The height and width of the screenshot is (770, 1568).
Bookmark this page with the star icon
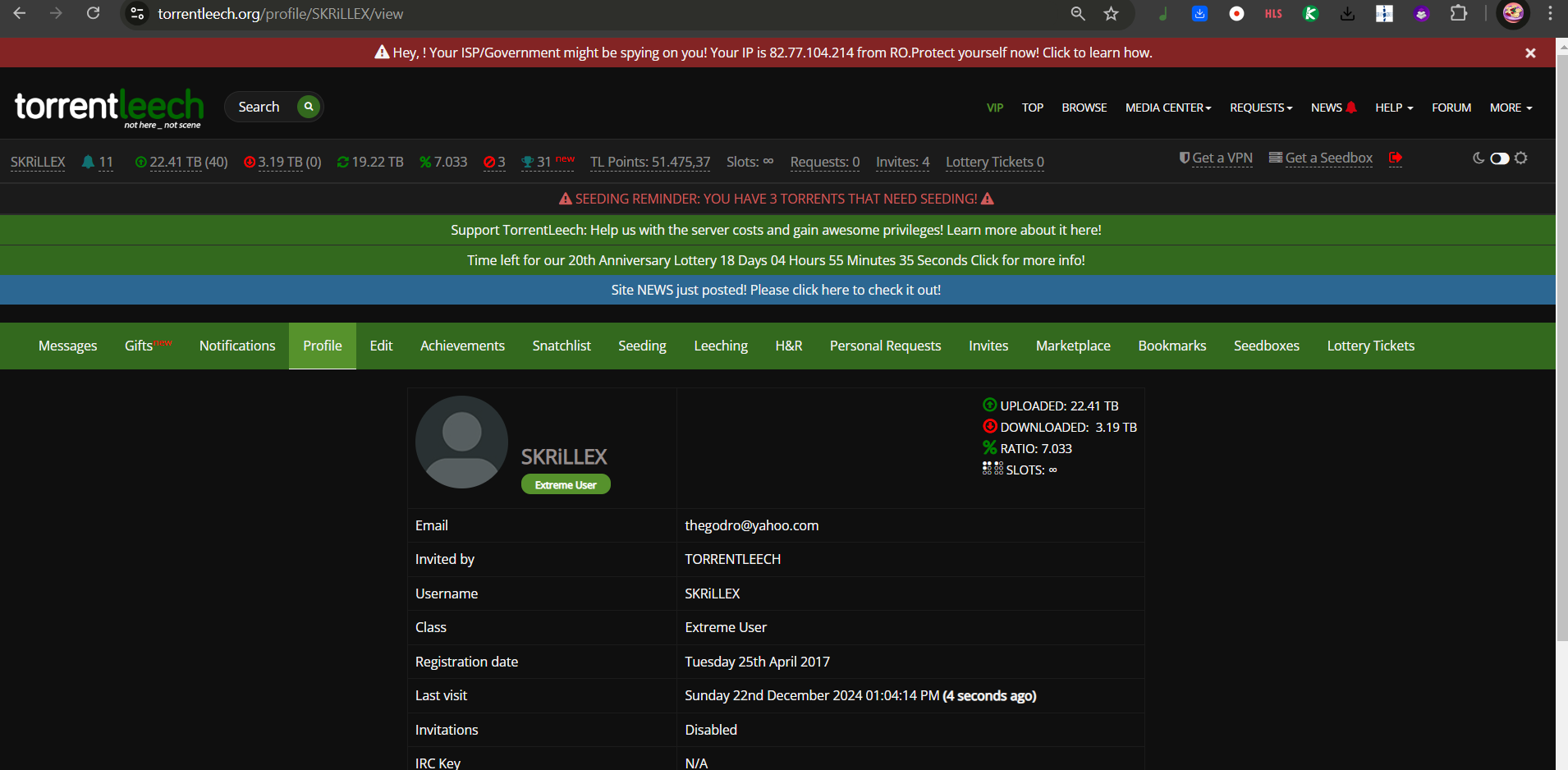pos(1111,14)
